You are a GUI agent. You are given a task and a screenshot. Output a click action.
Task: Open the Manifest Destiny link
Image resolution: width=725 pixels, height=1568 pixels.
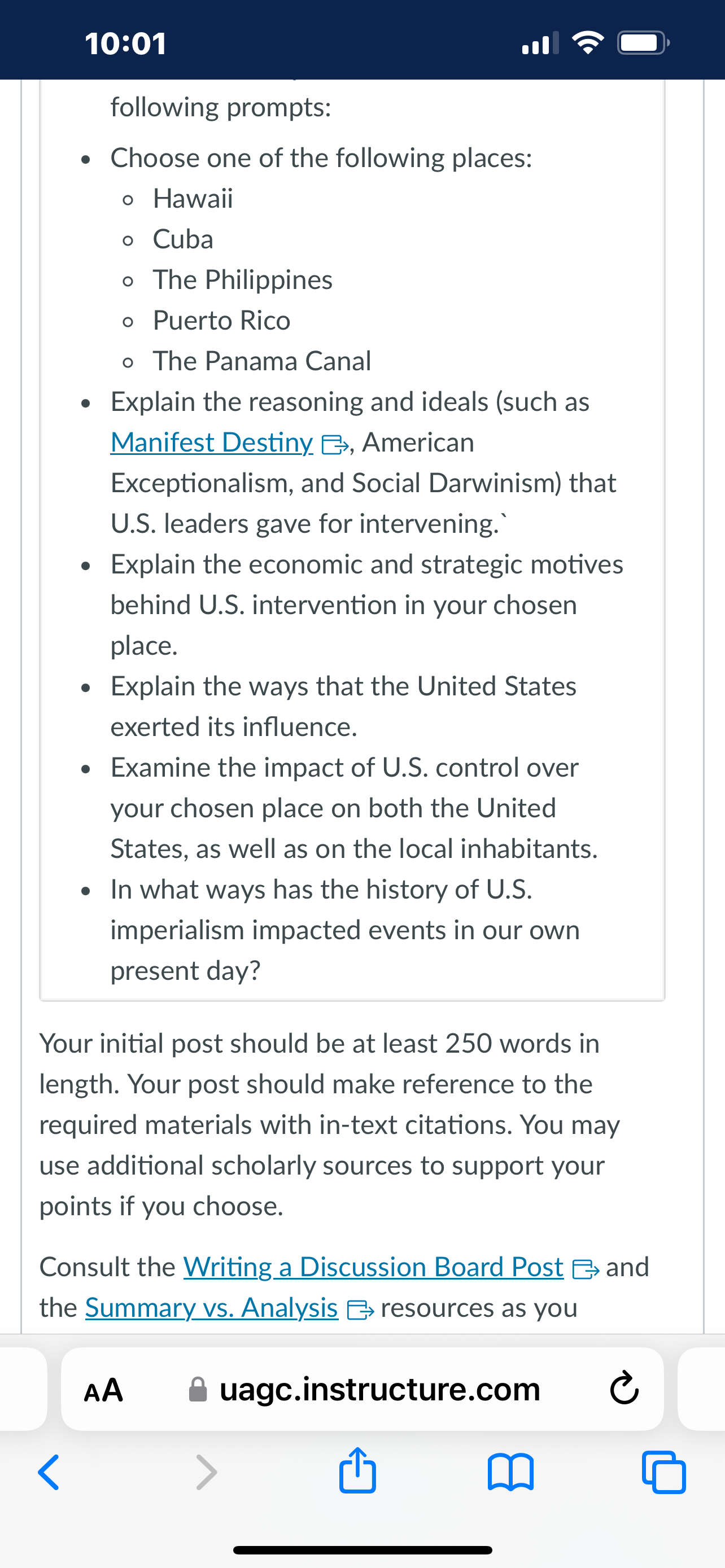pyautogui.click(x=212, y=443)
